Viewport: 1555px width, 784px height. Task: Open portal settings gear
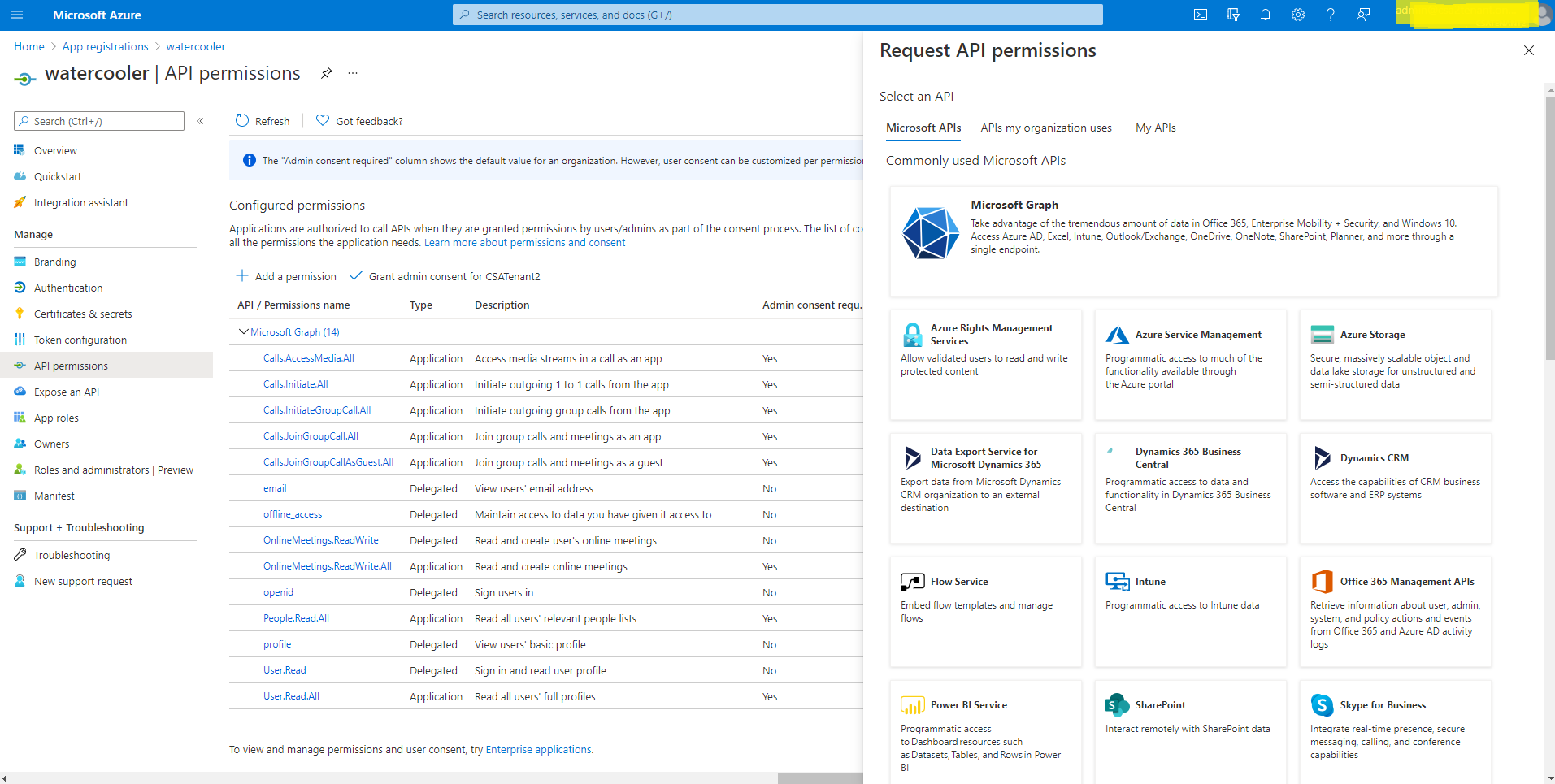pyautogui.click(x=1298, y=15)
